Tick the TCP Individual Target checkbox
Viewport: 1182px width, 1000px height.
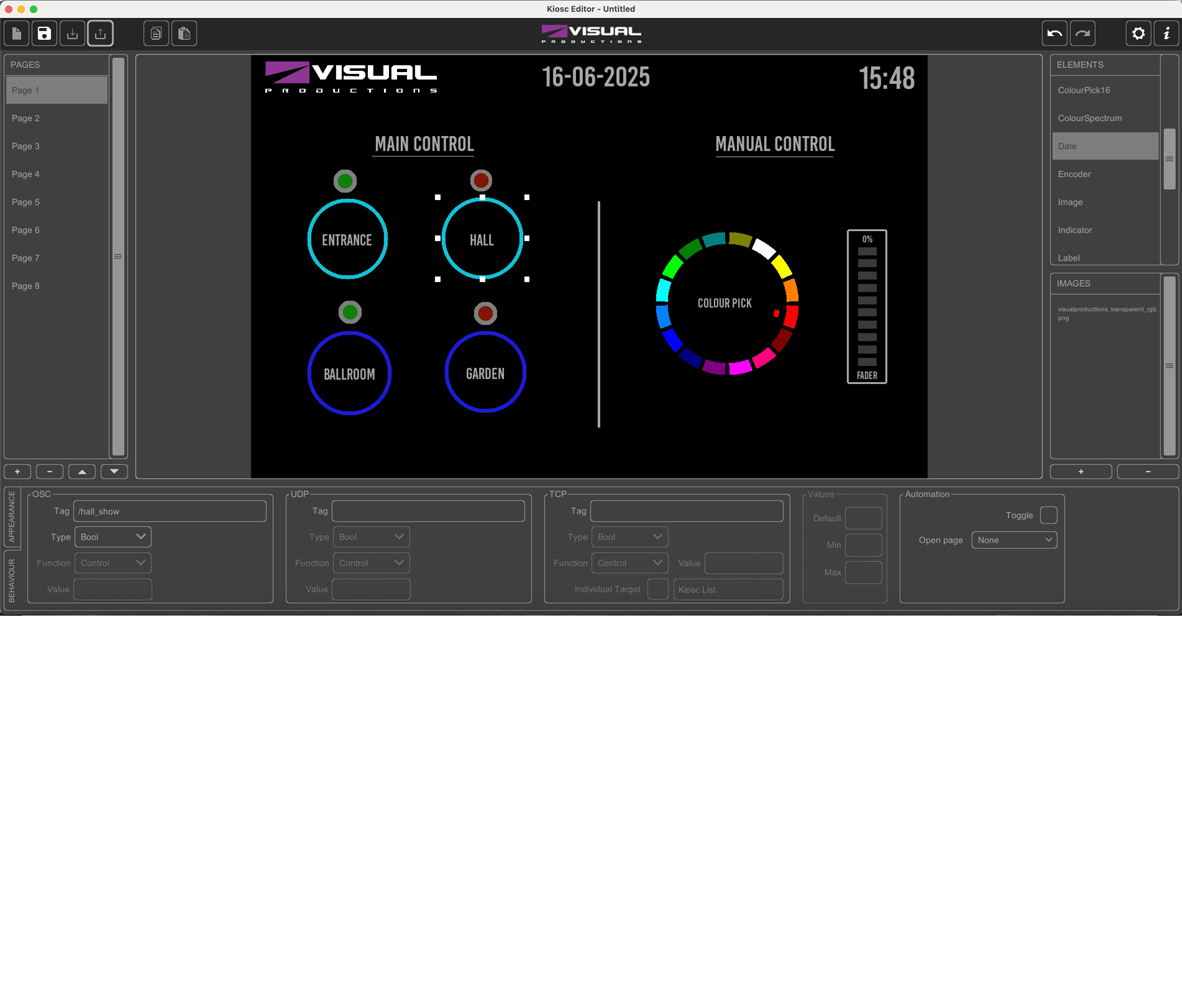[657, 589]
